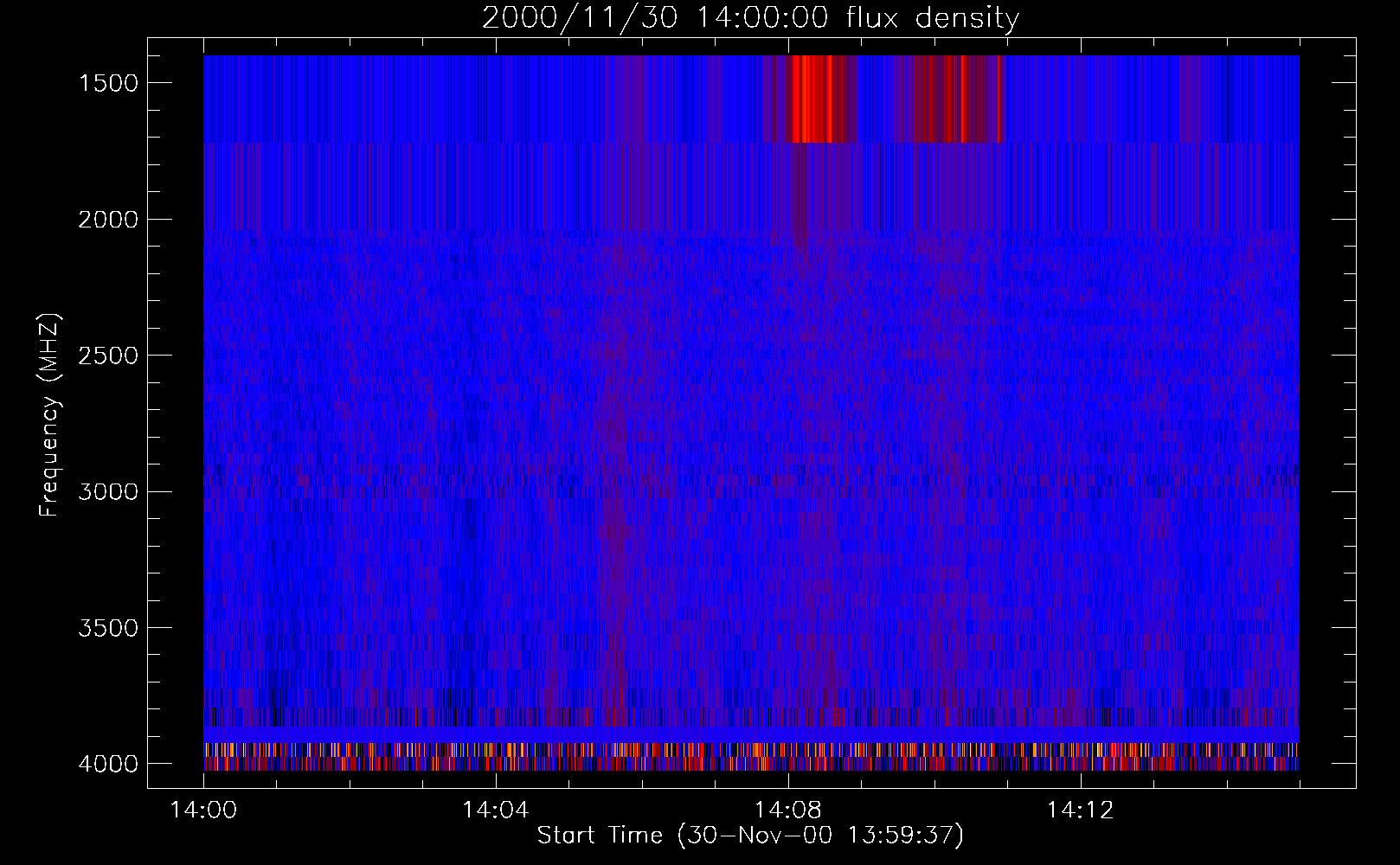Image resolution: width=1400 pixels, height=865 pixels.
Task: Click the 14:00 time tick label
Action: tap(203, 811)
